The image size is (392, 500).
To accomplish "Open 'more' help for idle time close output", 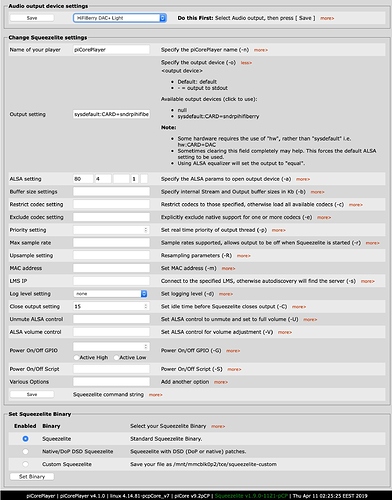I will (299, 307).
